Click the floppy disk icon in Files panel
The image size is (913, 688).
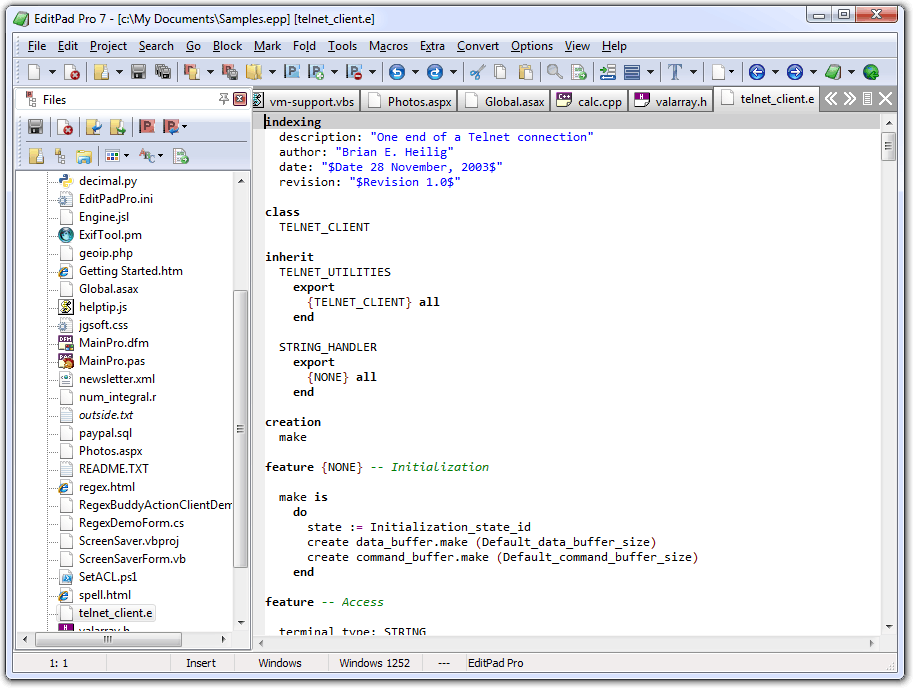click(x=35, y=127)
